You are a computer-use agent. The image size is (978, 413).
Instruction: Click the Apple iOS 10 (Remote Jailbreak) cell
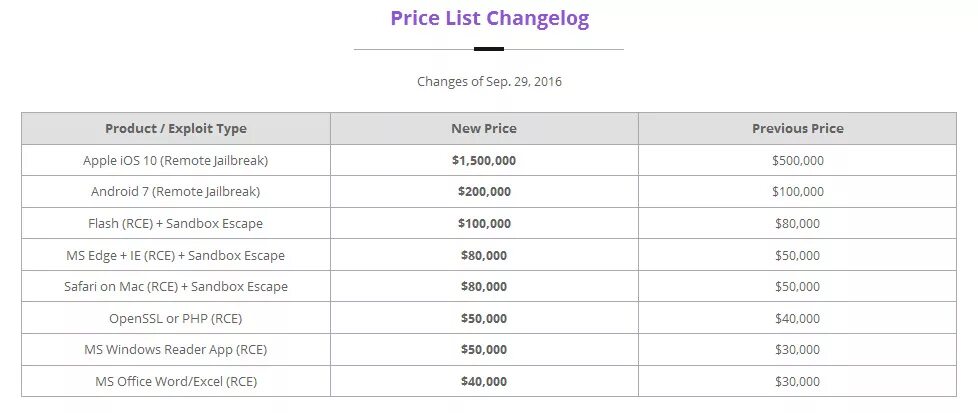click(176, 160)
